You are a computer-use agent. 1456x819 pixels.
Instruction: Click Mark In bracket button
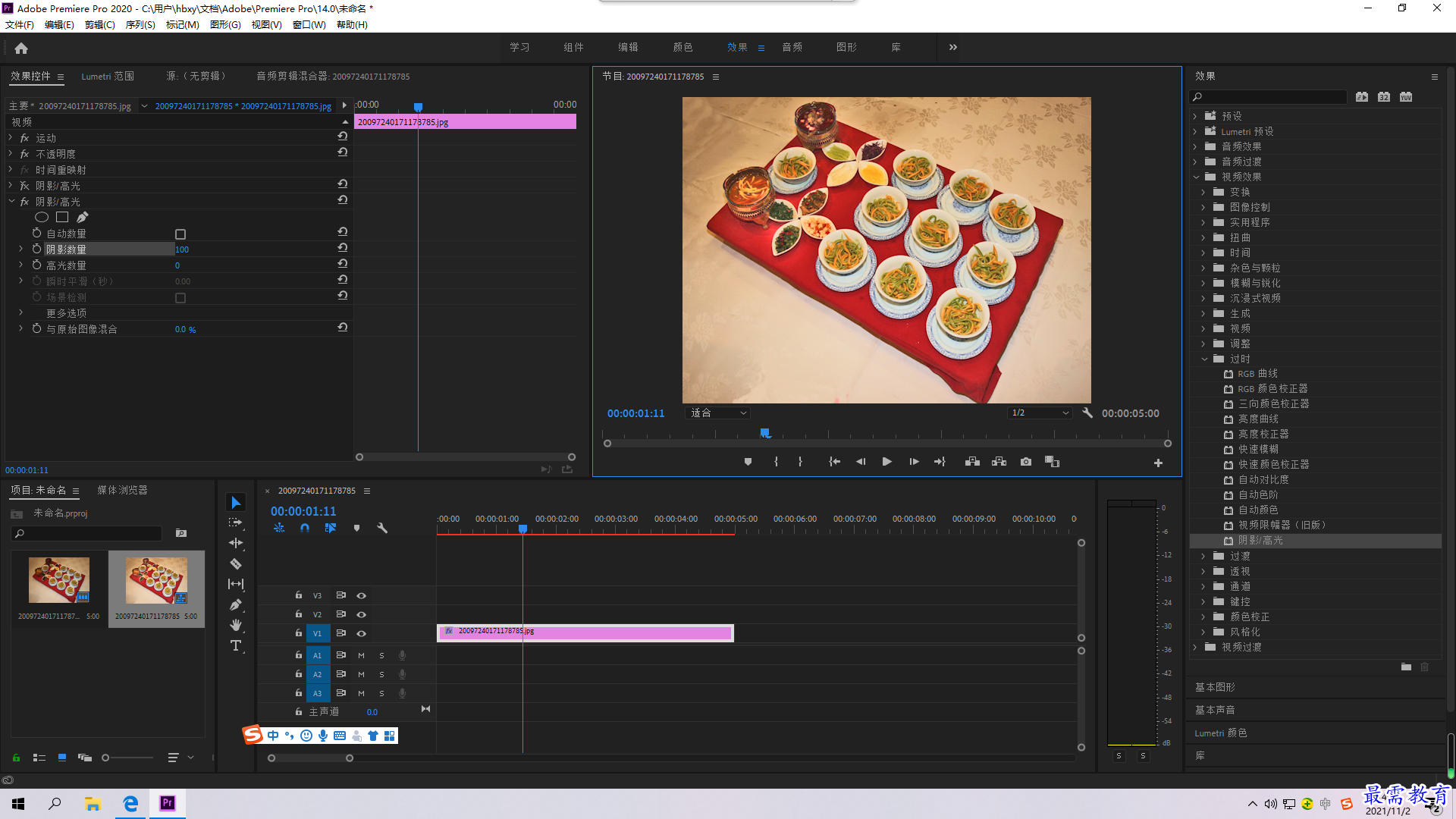pyautogui.click(x=776, y=462)
